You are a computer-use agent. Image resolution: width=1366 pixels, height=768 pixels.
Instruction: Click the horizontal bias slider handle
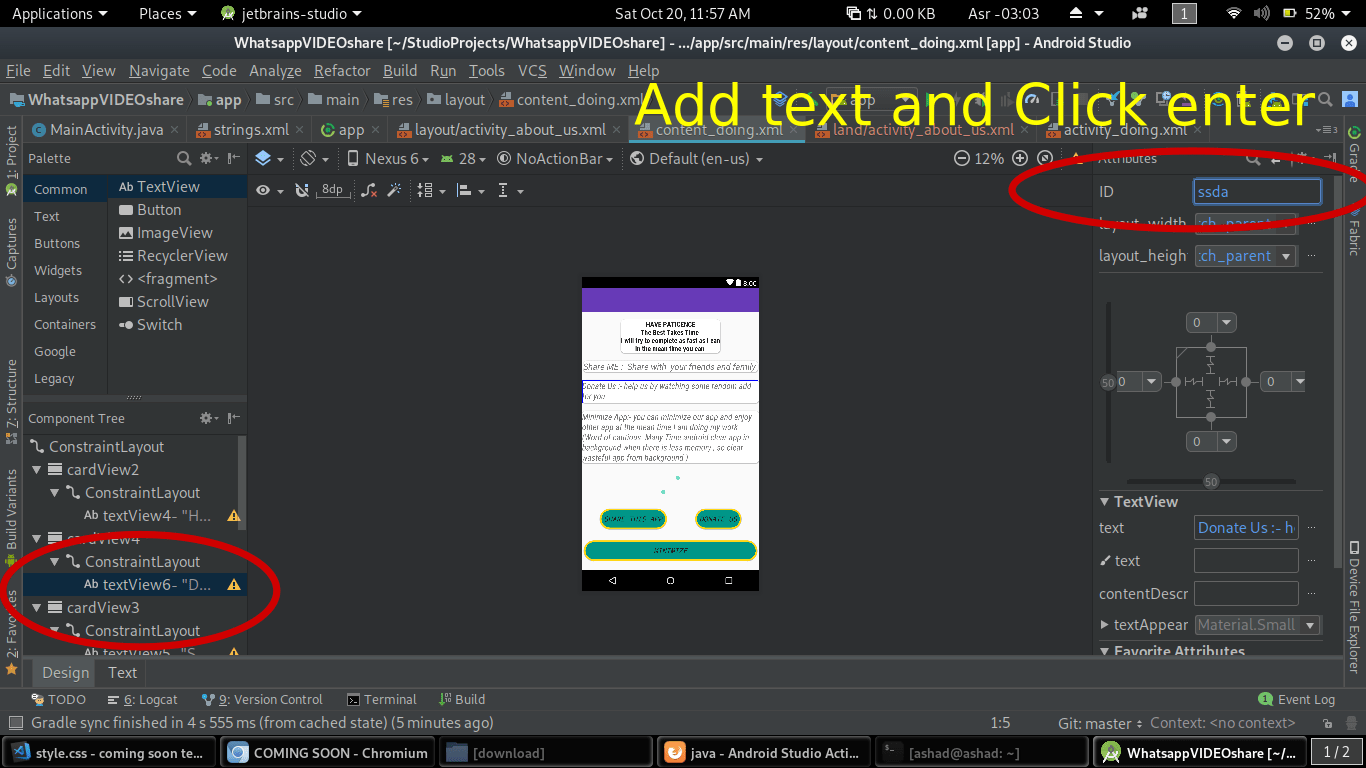coord(1210,482)
